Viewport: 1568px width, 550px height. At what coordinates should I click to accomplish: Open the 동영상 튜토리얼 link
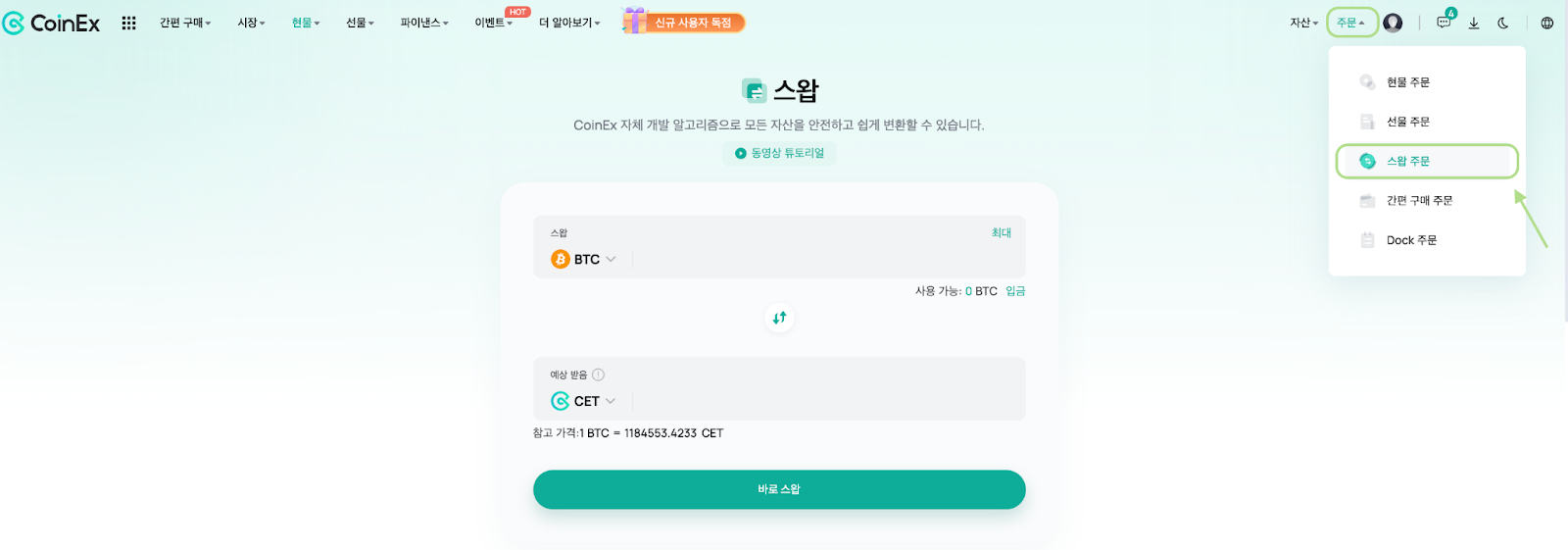point(780,153)
